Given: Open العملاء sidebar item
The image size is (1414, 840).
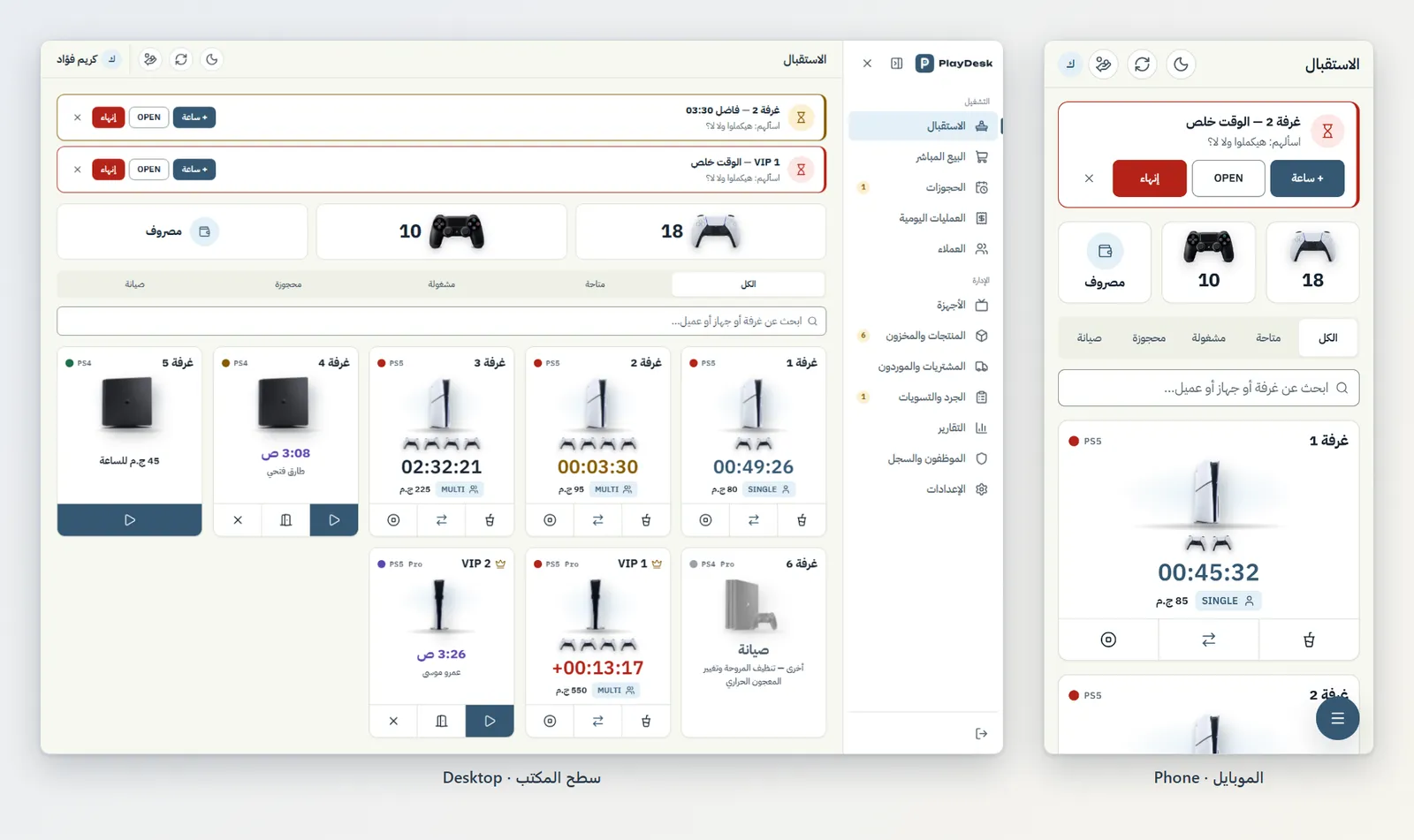Looking at the screenshot, I should (924, 249).
